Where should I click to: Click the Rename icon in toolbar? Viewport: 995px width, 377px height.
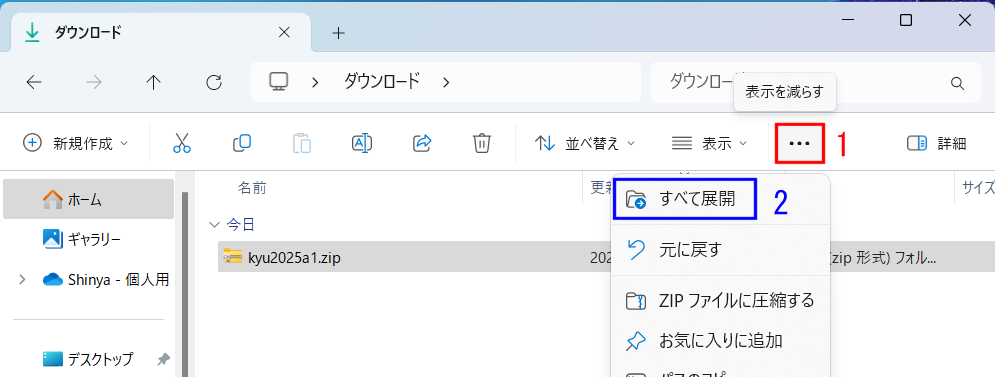point(362,143)
